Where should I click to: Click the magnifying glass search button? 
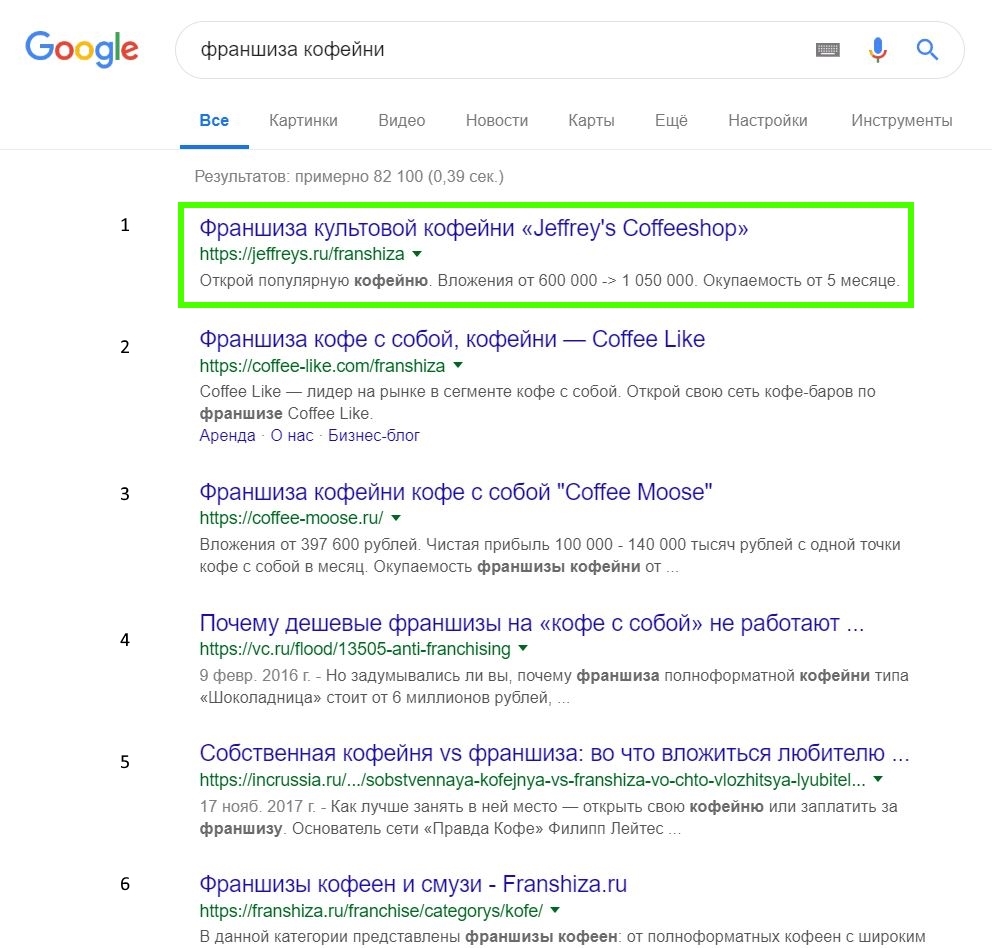click(927, 49)
